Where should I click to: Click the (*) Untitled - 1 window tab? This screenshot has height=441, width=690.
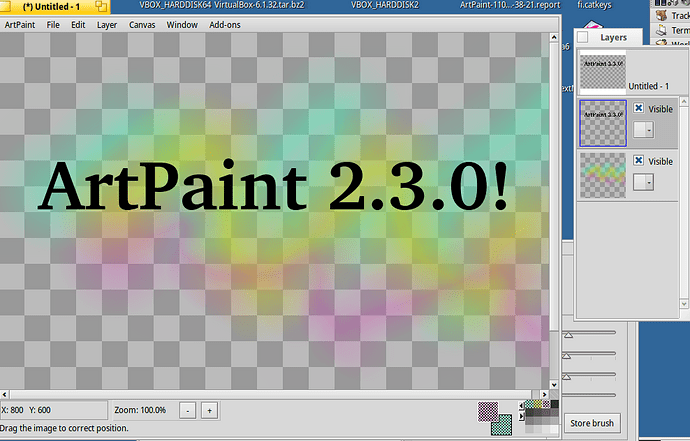coord(51,7)
